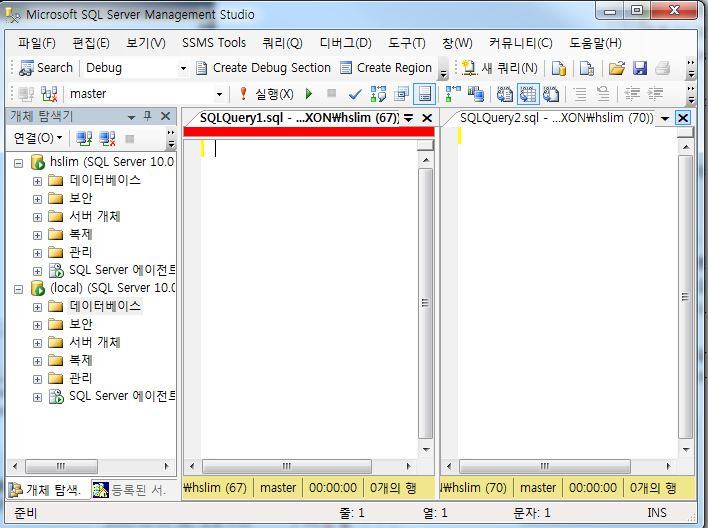Screen dimensions: 708x528
Task: Collapse the hslim server node
Action: (19, 164)
